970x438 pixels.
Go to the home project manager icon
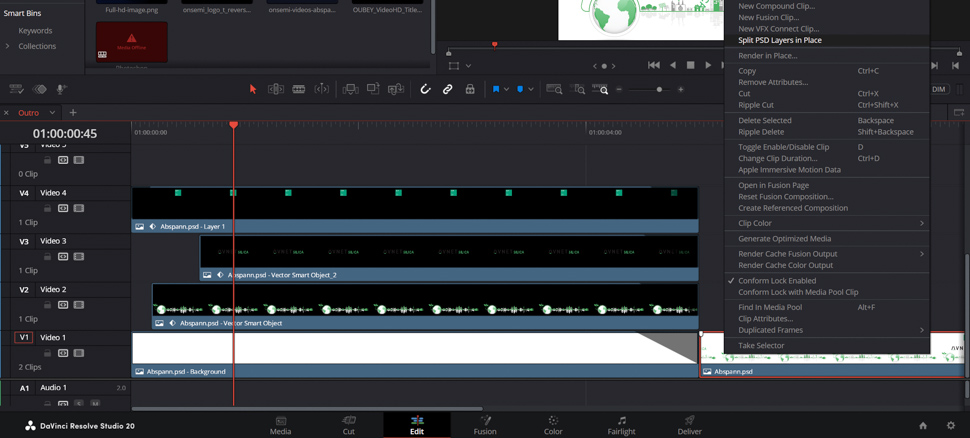pyautogui.click(x=923, y=425)
